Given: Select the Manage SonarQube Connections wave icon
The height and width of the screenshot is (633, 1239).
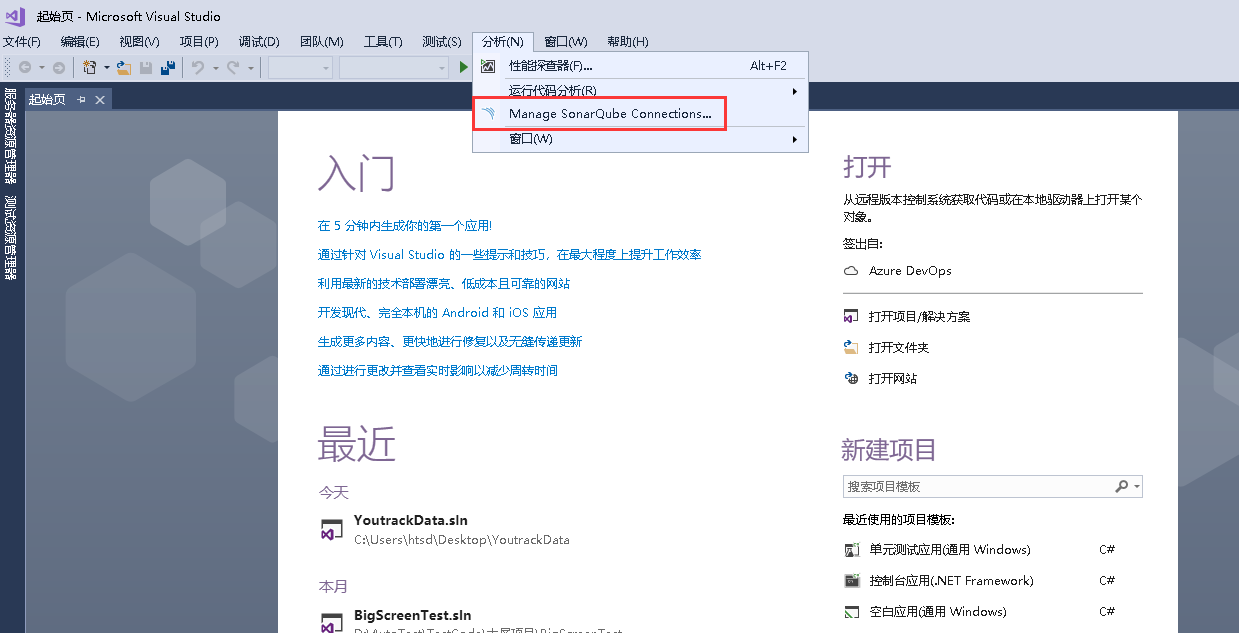Looking at the screenshot, I should coord(489,113).
